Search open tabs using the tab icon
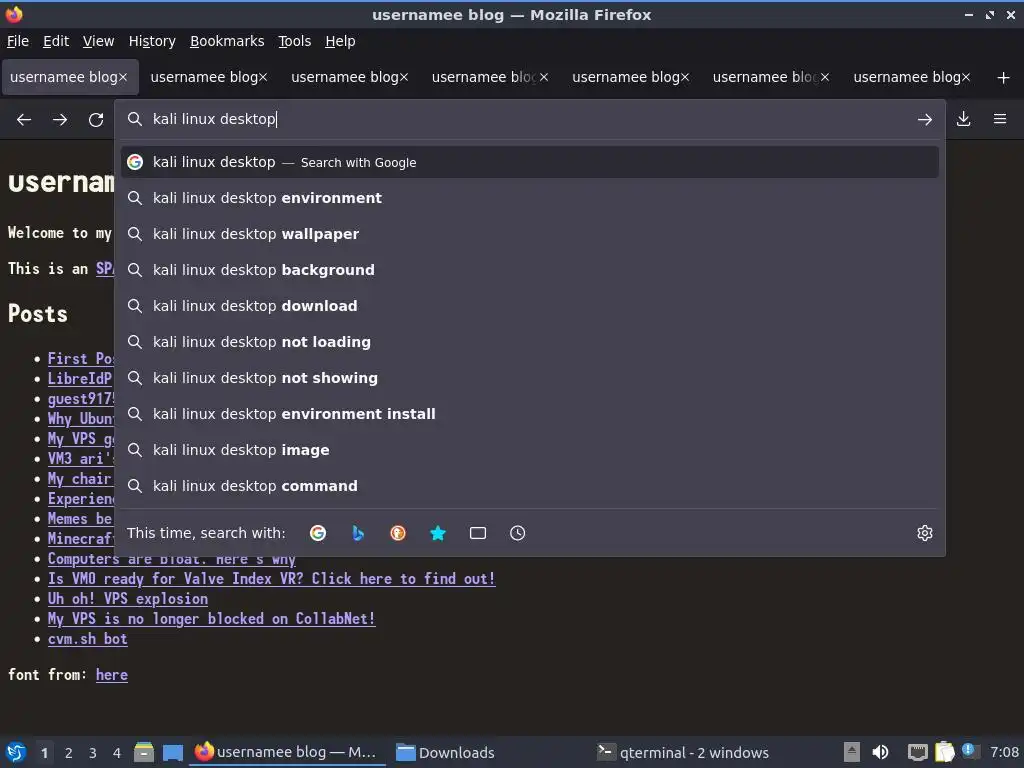This screenshot has width=1024, height=768. 477,533
